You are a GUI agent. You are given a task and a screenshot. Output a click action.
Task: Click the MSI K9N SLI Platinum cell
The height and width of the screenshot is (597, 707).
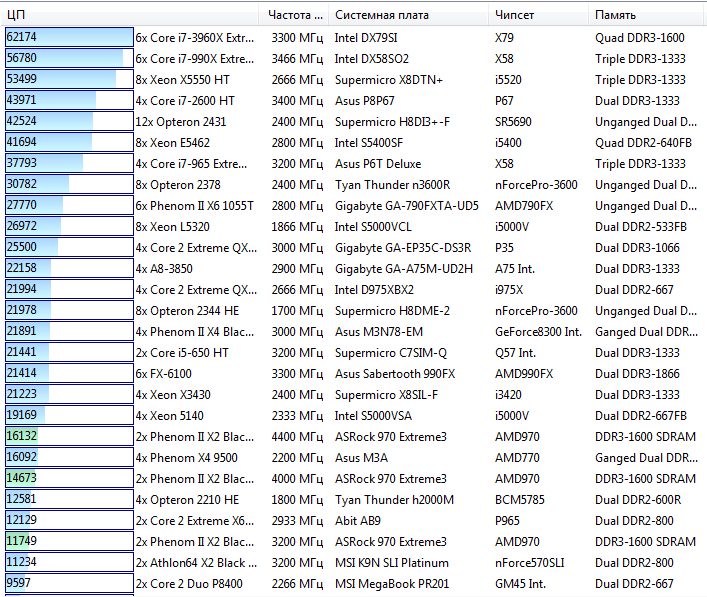point(391,563)
